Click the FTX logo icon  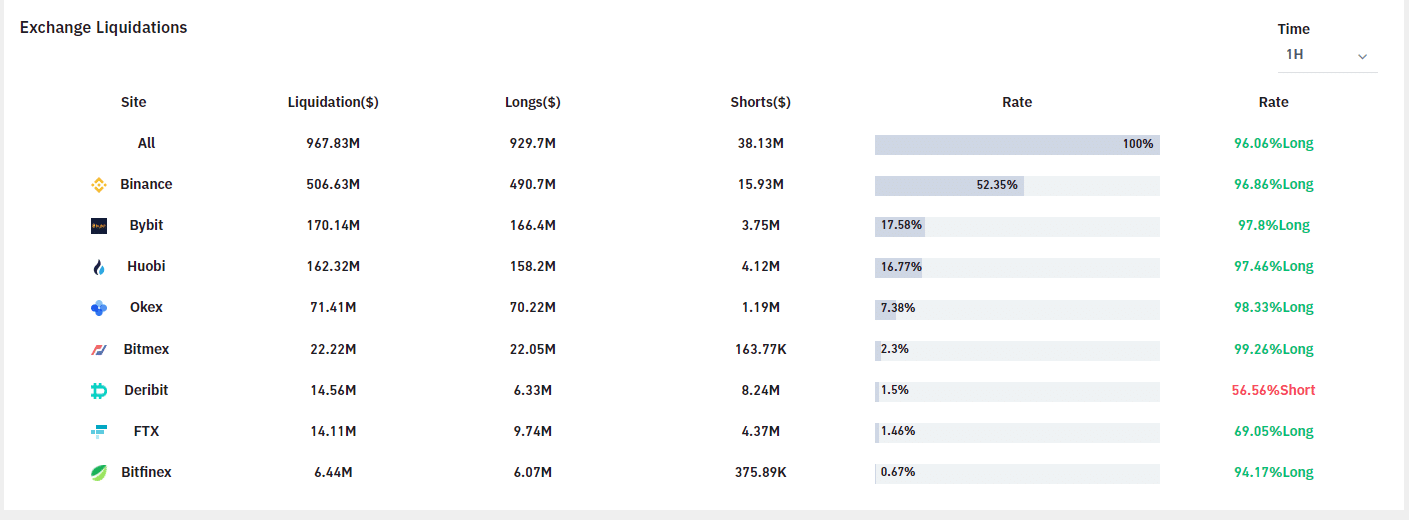[x=99, y=432]
